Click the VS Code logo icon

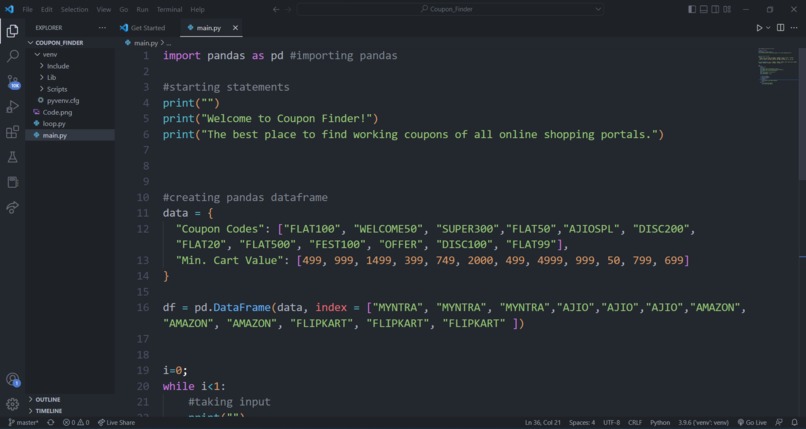pyautogui.click(x=9, y=9)
